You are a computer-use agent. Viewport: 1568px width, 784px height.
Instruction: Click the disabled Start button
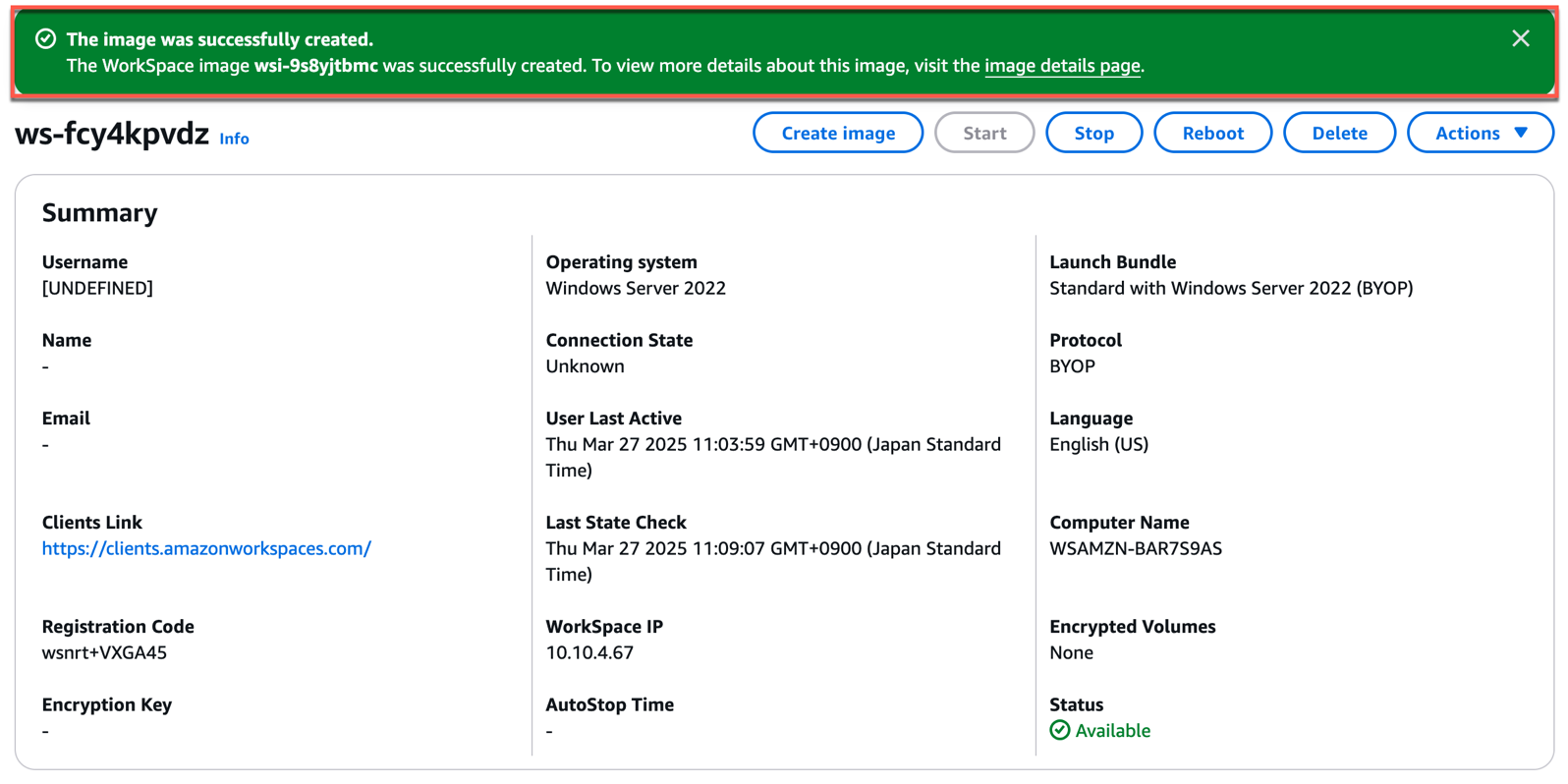click(x=984, y=133)
